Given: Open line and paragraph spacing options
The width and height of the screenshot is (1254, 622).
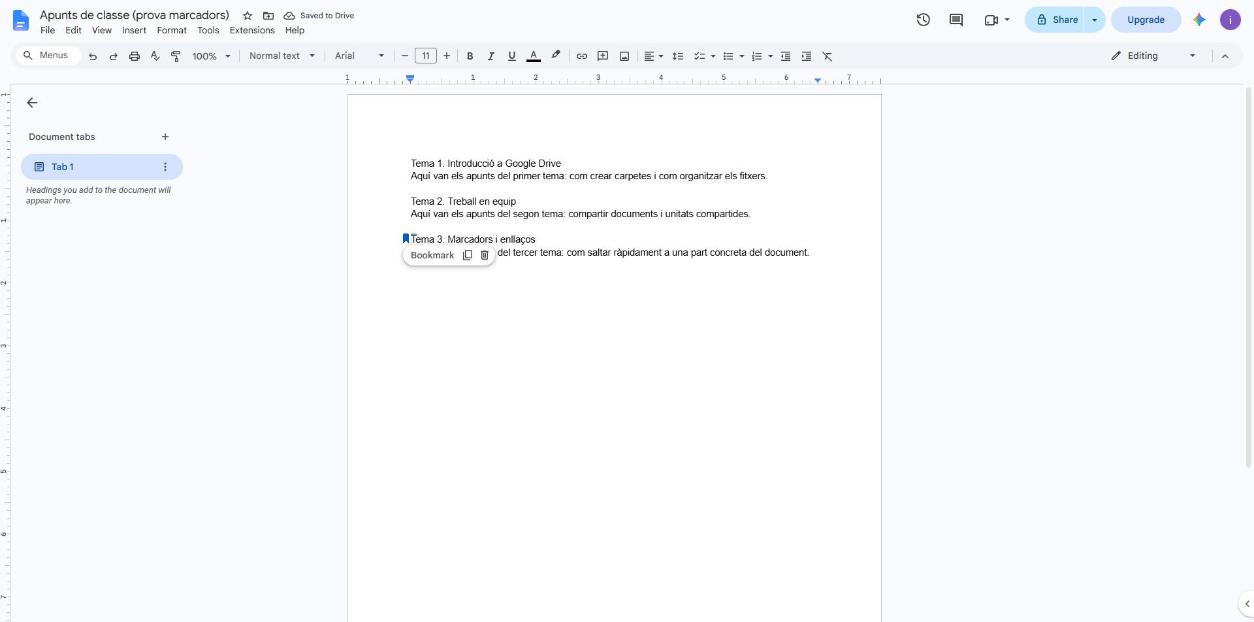Looking at the screenshot, I should [x=677, y=56].
